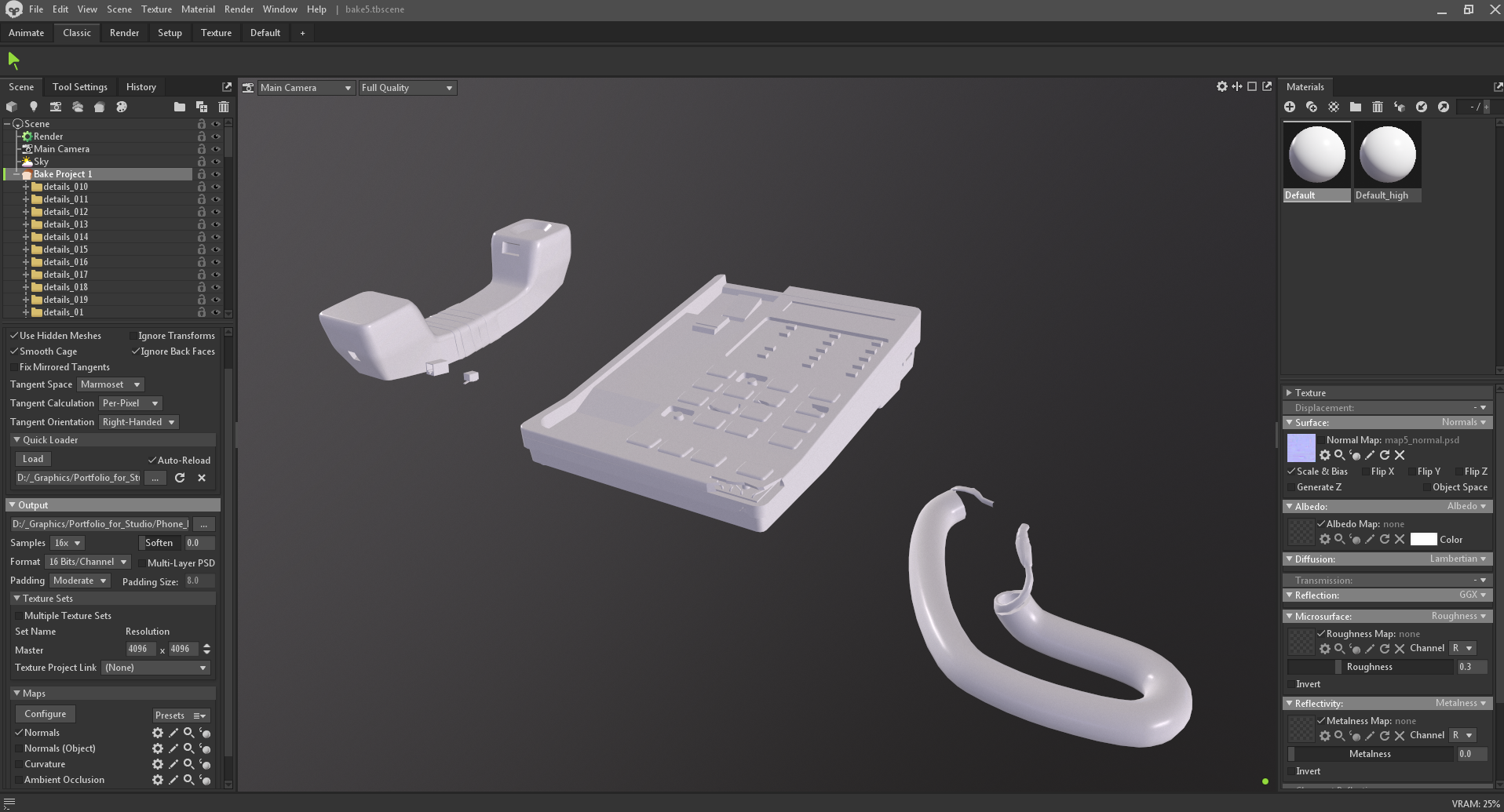Add a new camera via scene toolbar
The image size is (1504, 812).
pyautogui.click(x=55, y=107)
